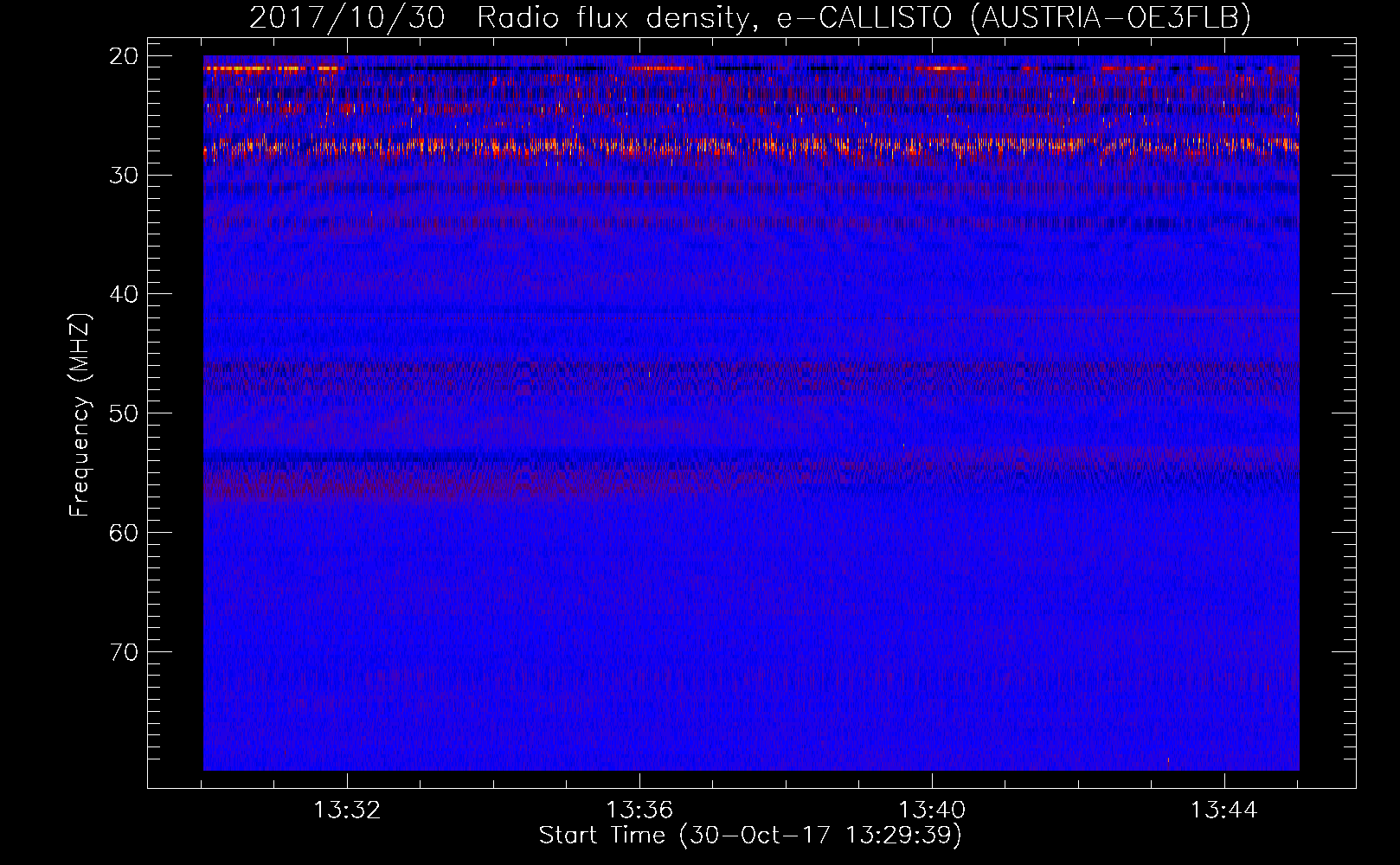Click the time tick label '13:36'

[639, 811]
